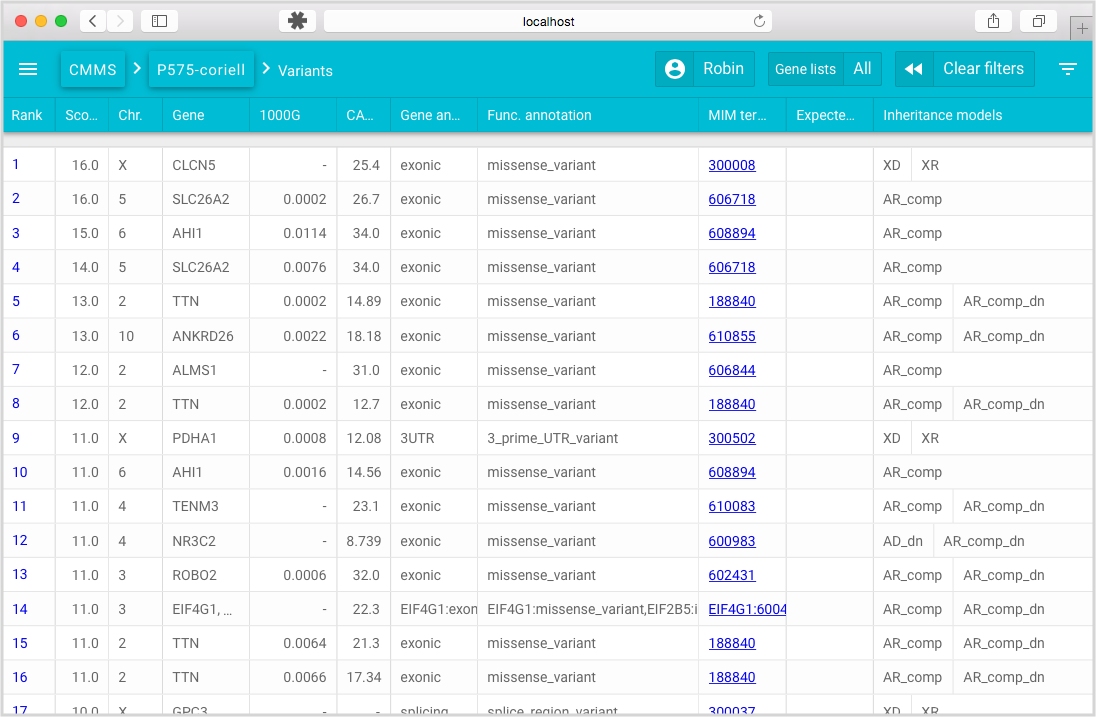
Task: Open the Safari share button
Action: pyautogui.click(x=993, y=21)
